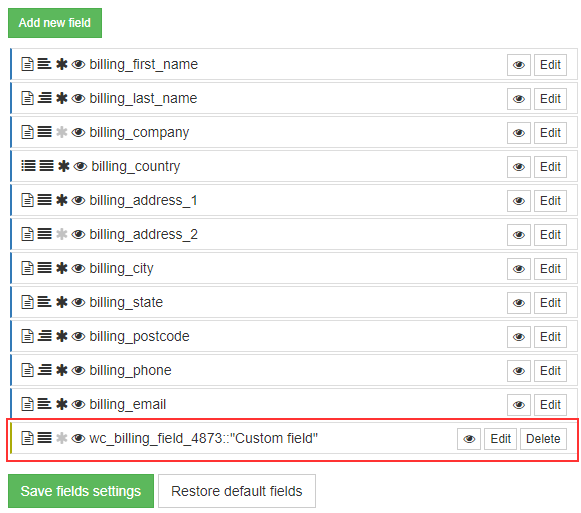Viewport: 581px width, 513px height.
Task: Edit the wc_billing_field_4873 custom field
Action: [x=500, y=439]
